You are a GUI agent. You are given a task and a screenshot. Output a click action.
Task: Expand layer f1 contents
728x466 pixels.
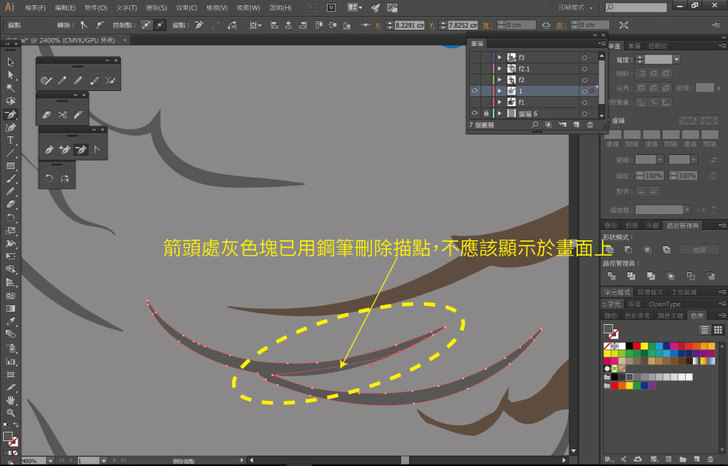tap(498, 102)
